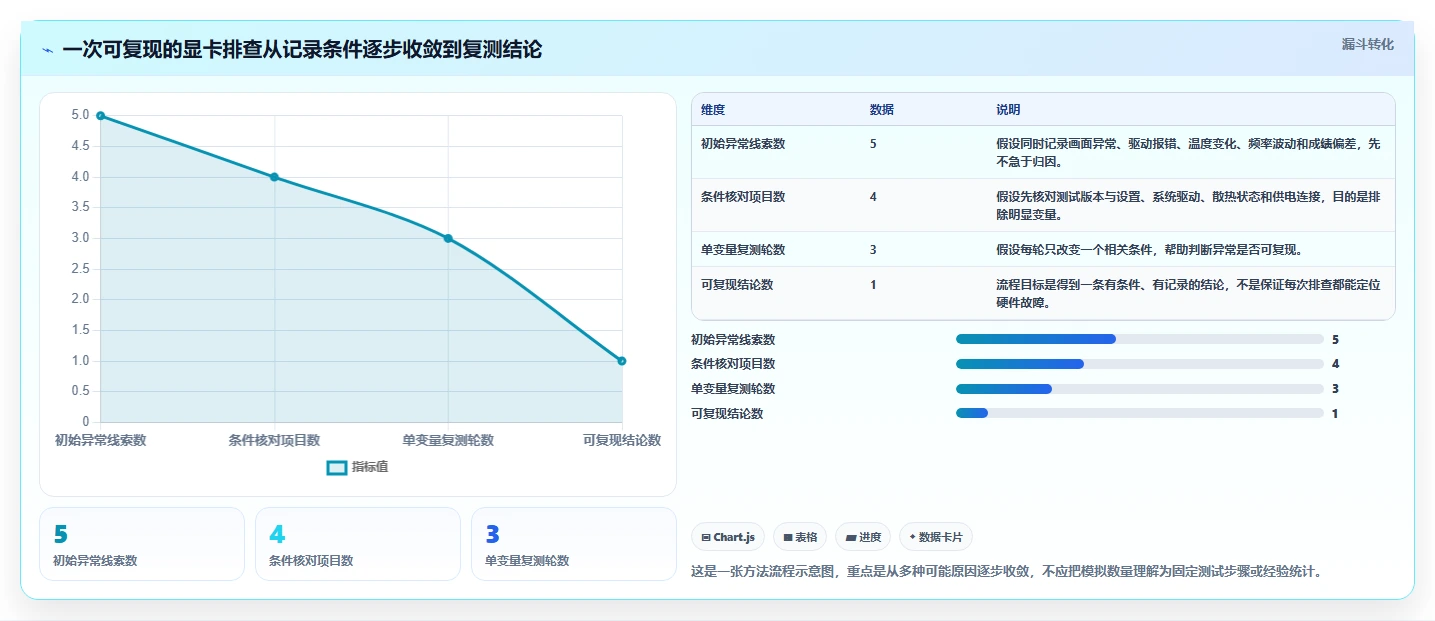Click the chart data point for 可复现结论数
This screenshot has width=1435, height=621.
coord(622,361)
